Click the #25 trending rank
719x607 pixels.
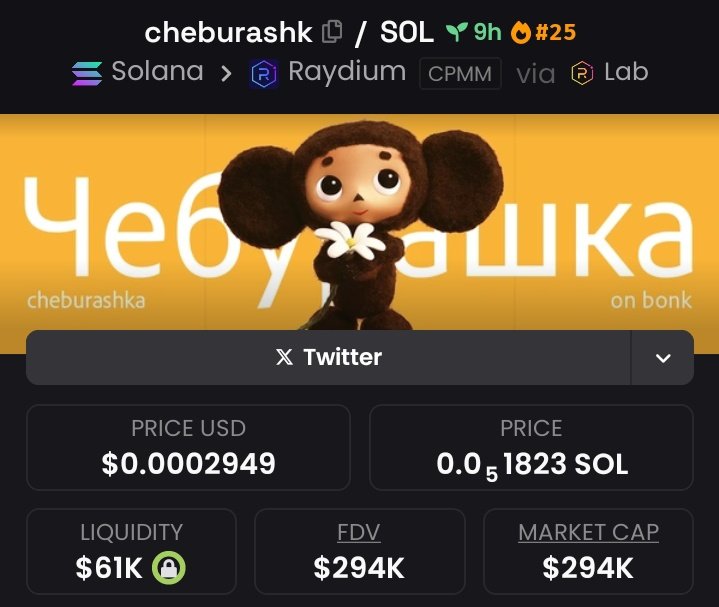pos(555,32)
